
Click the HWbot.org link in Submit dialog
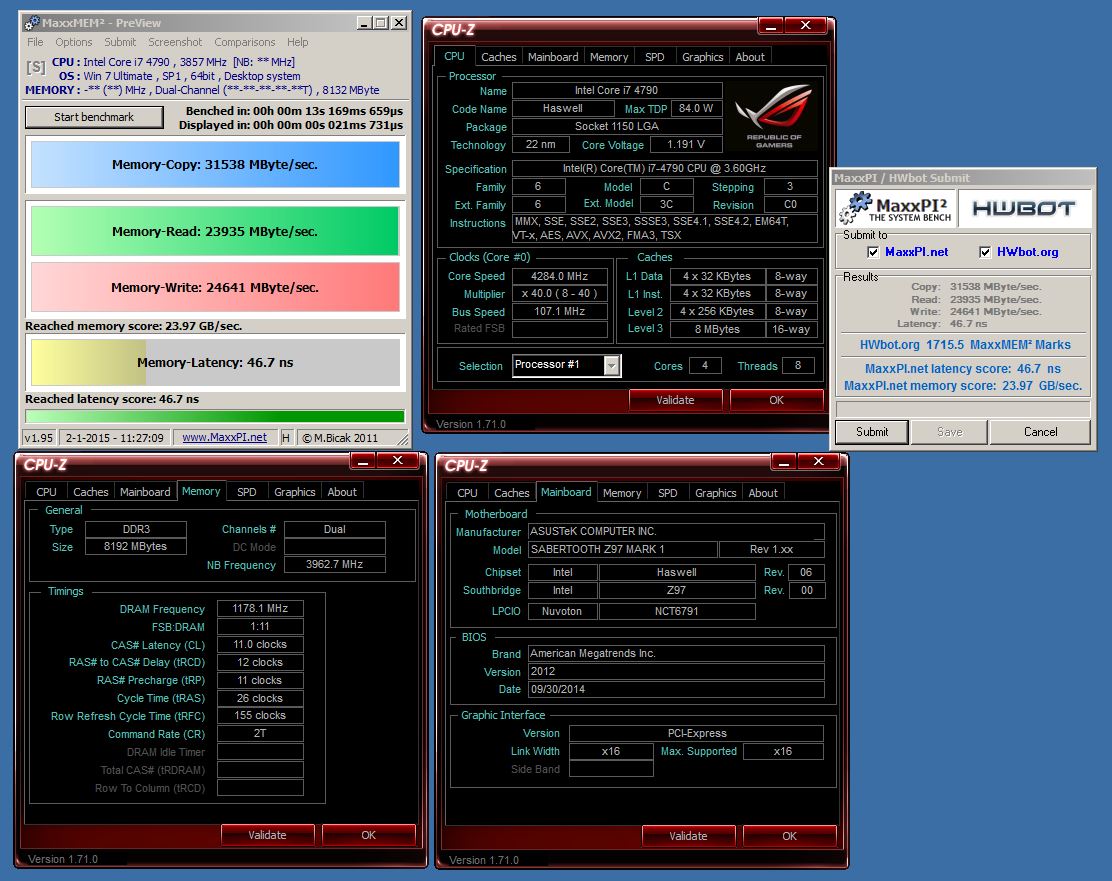click(1028, 252)
